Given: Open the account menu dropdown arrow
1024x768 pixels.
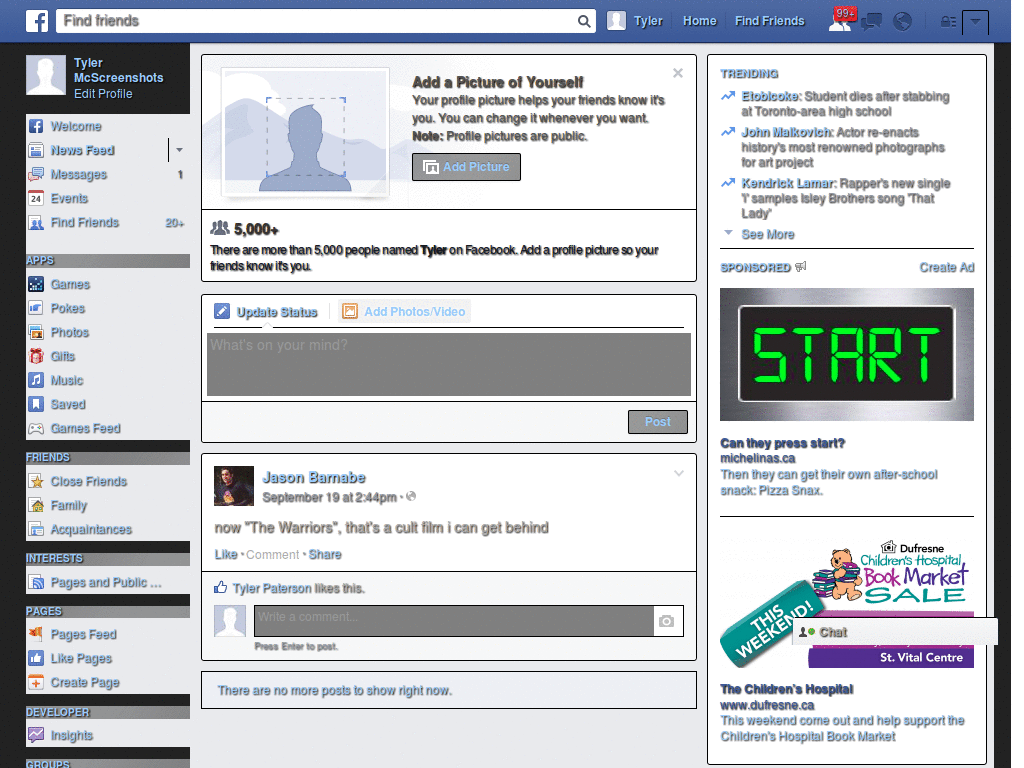Looking at the screenshot, I should [x=975, y=22].
